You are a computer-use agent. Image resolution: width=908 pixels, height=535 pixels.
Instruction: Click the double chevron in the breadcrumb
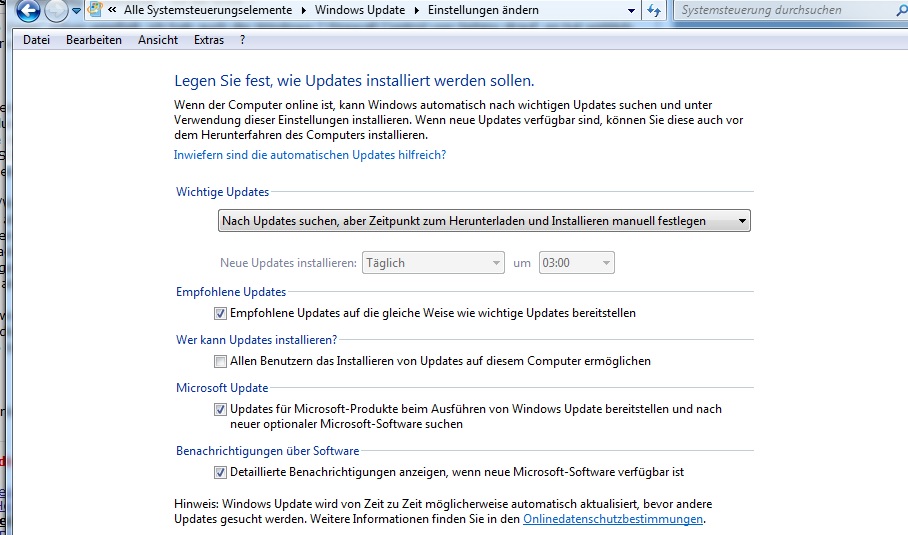click(112, 10)
